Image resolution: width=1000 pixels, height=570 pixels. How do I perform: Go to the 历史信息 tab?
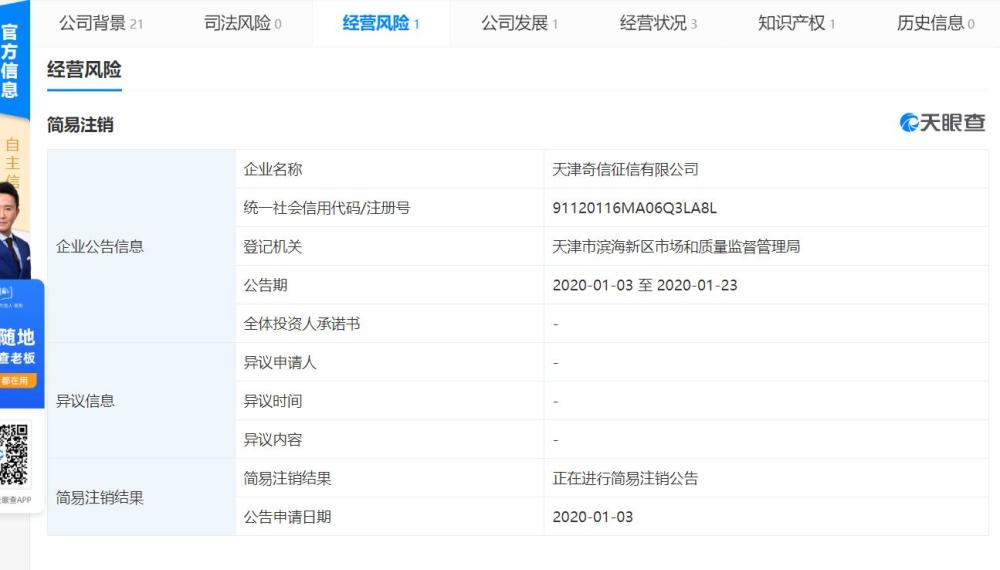point(936,24)
